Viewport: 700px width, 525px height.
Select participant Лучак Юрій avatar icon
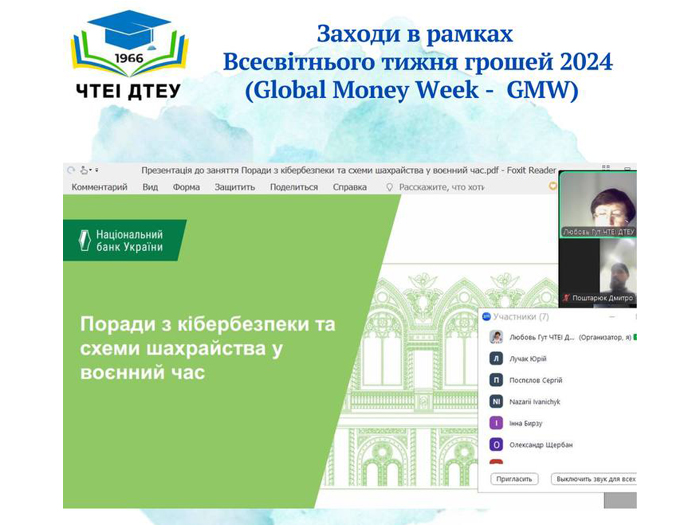click(496, 358)
